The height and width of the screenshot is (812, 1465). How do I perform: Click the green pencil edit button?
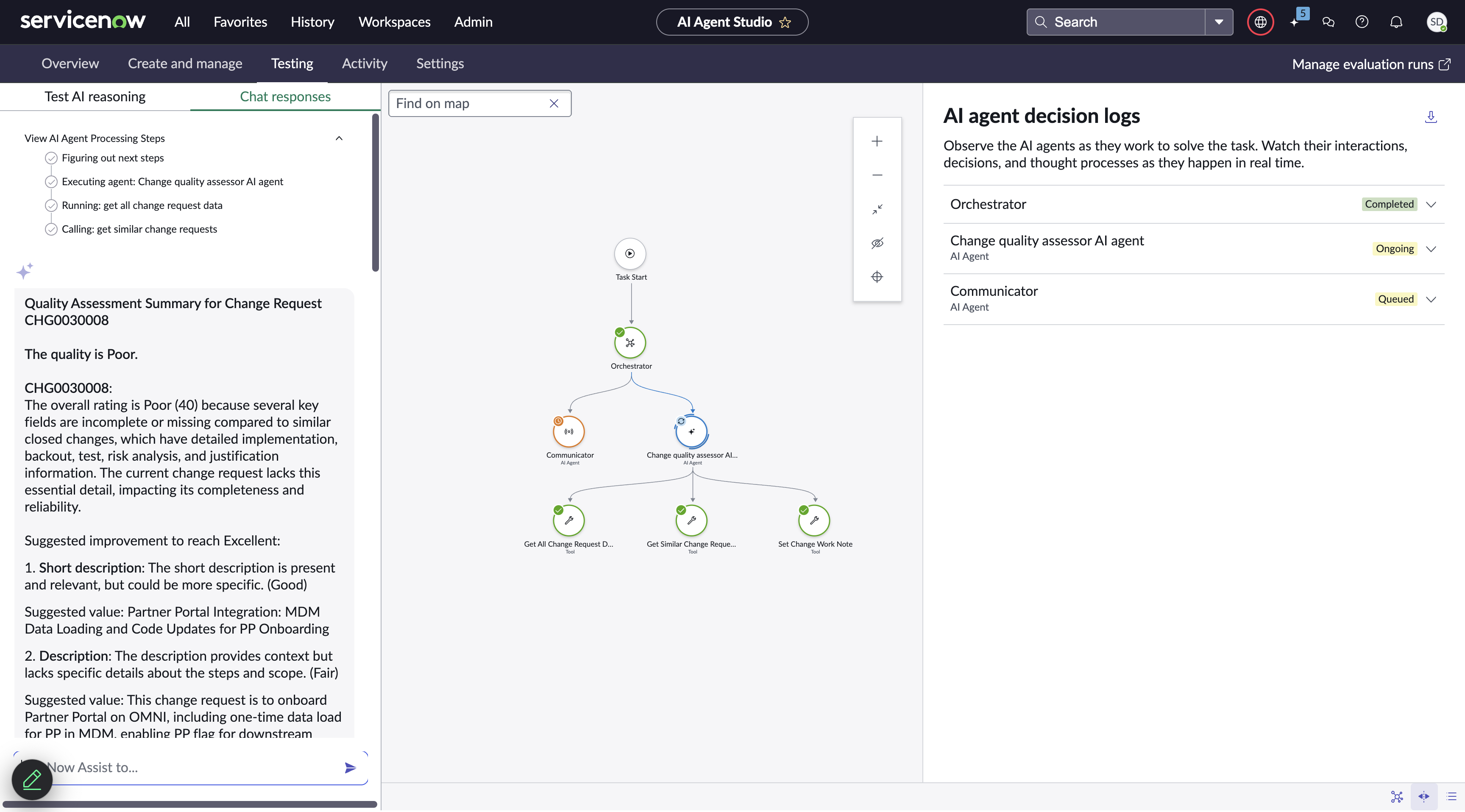(32, 780)
